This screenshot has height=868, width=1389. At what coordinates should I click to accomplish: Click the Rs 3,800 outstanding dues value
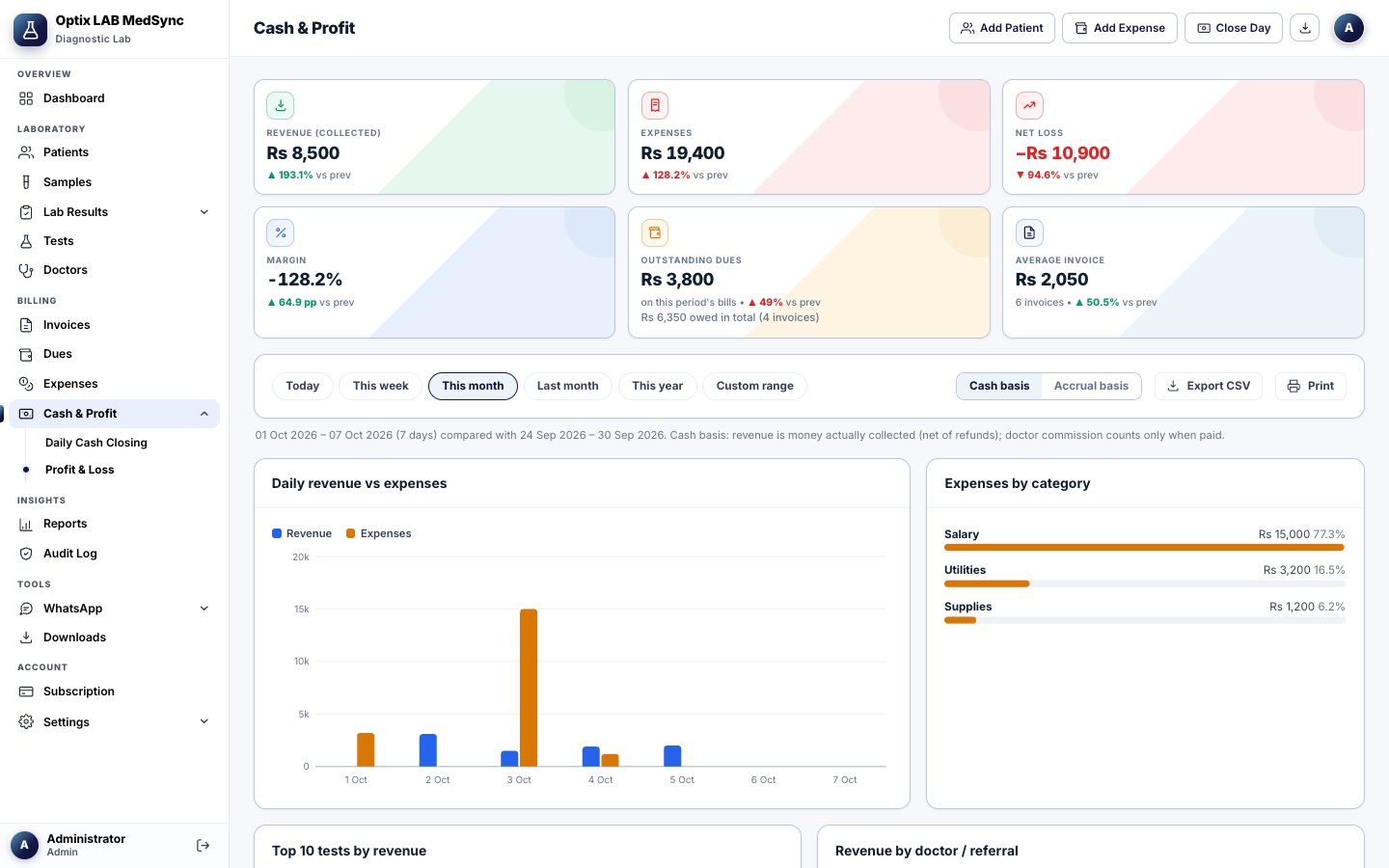677,280
